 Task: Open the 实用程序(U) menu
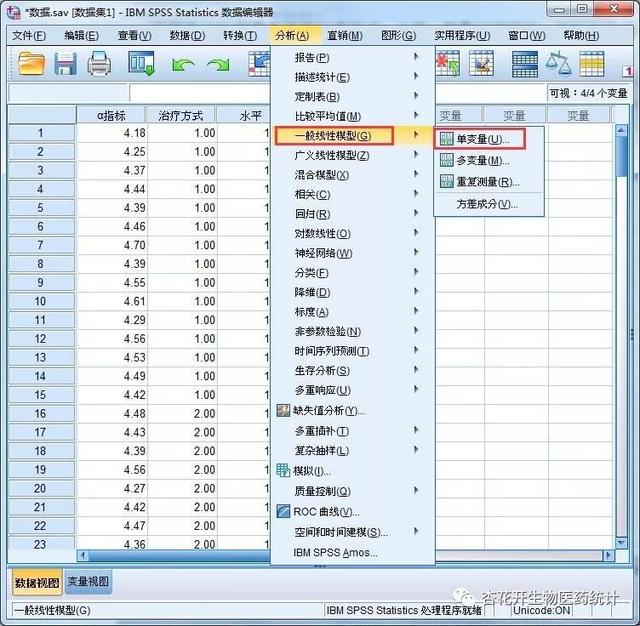[462, 36]
